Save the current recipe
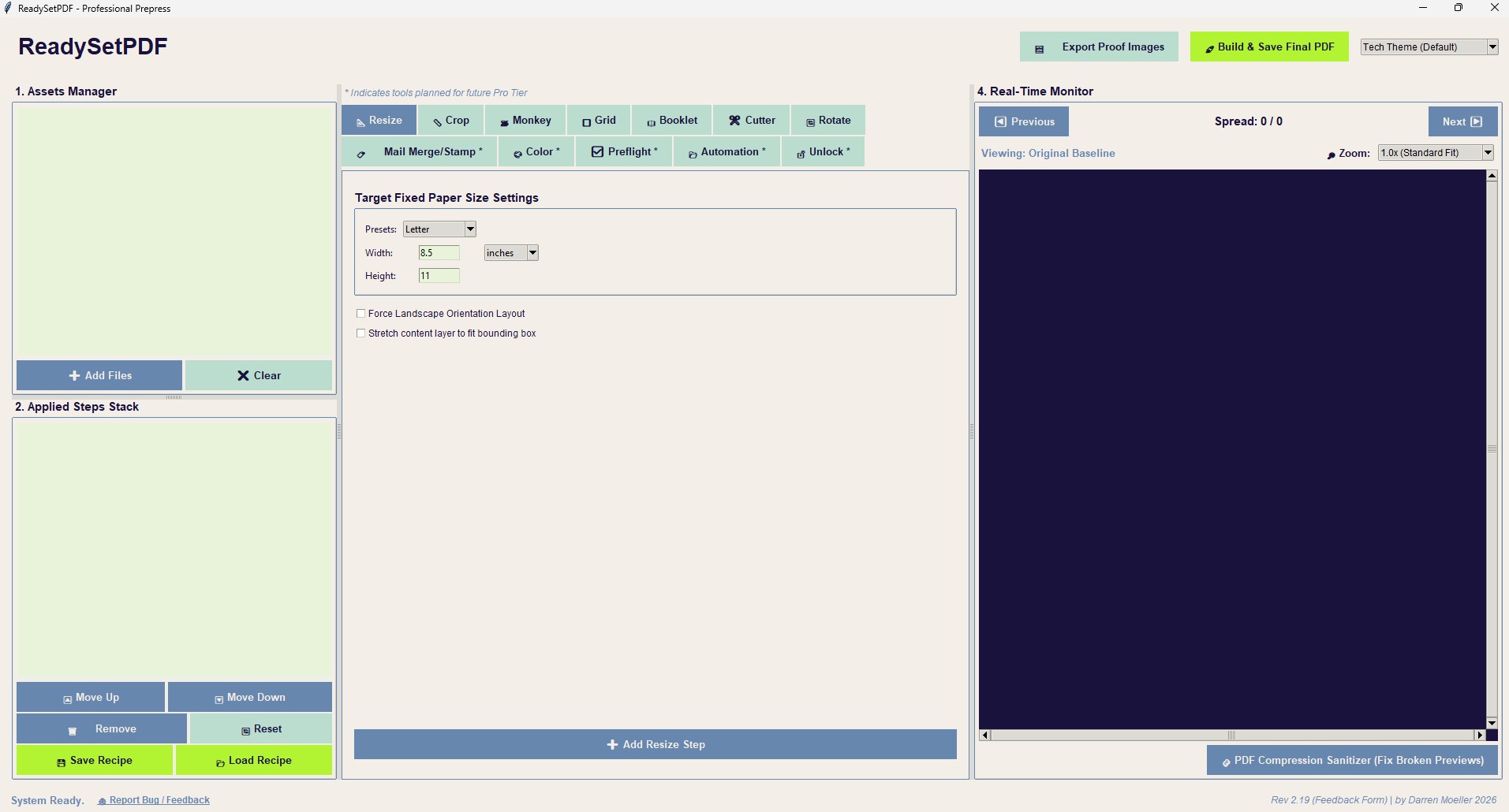 click(x=95, y=761)
